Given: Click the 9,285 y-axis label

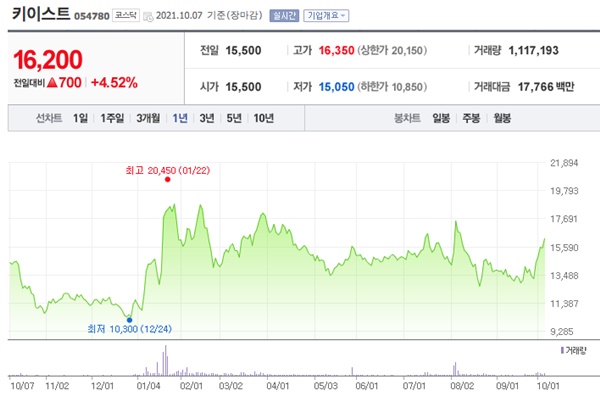Looking at the screenshot, I should coord(562,332).
